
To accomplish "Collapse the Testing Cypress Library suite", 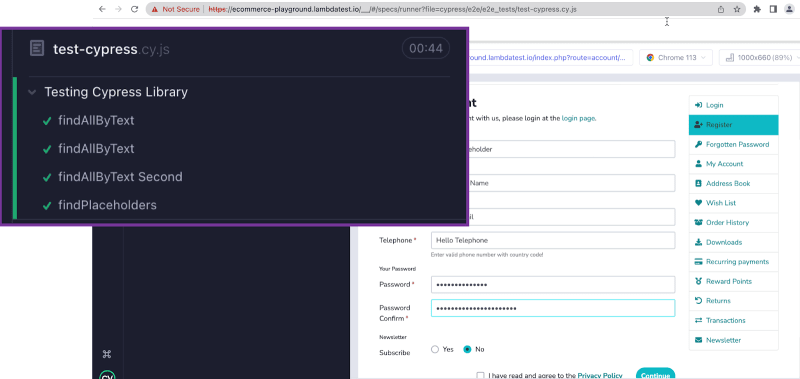I will 32,92.
